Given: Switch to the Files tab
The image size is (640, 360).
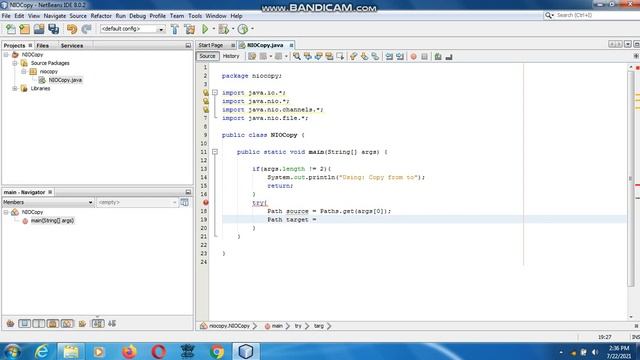Looking at the screenshot, I should 42,46.
